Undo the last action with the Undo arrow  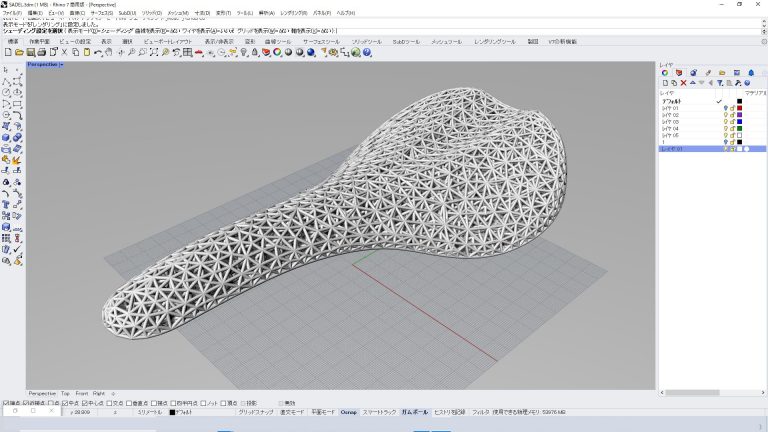click(98, 52)
